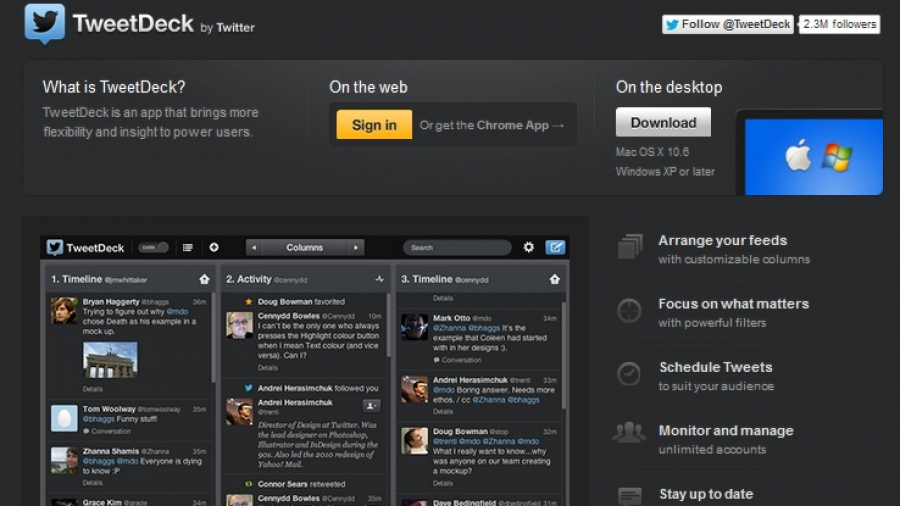900x506 pixels.
Task: Click Arrange your feeds stacked icon
Action: tap(630, 247)
